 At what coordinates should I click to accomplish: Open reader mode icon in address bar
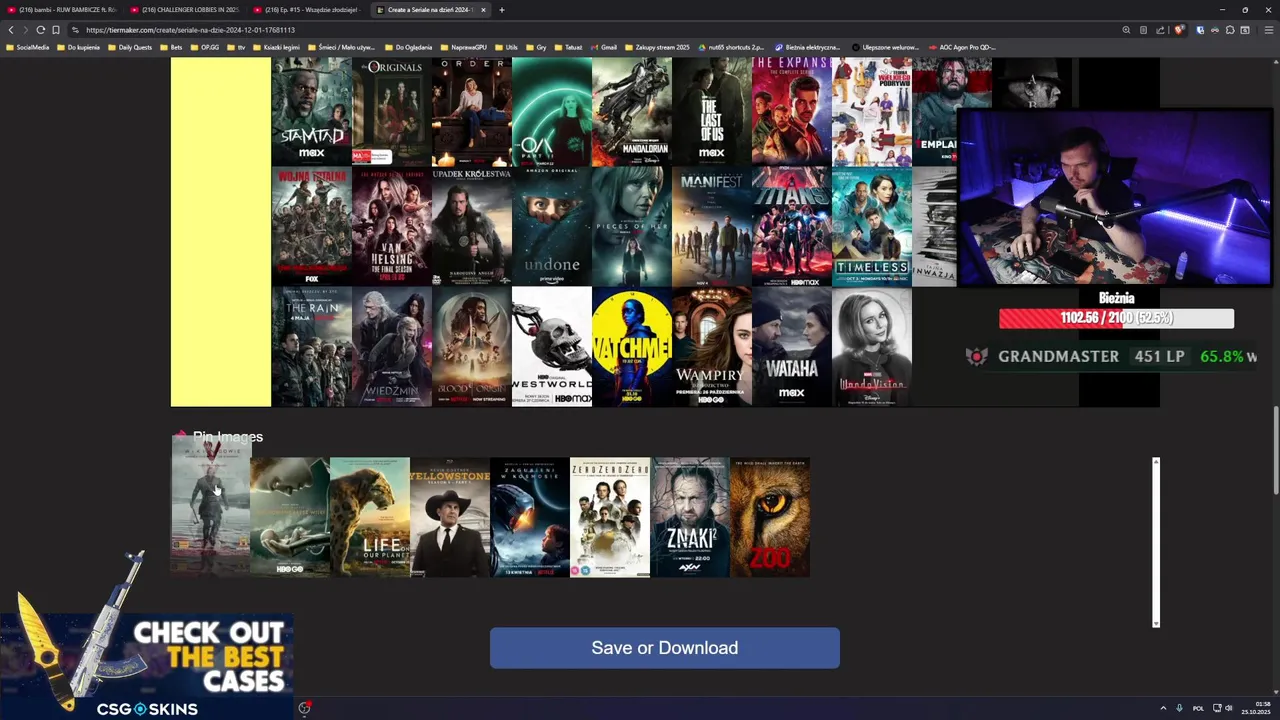(1143, 30)
